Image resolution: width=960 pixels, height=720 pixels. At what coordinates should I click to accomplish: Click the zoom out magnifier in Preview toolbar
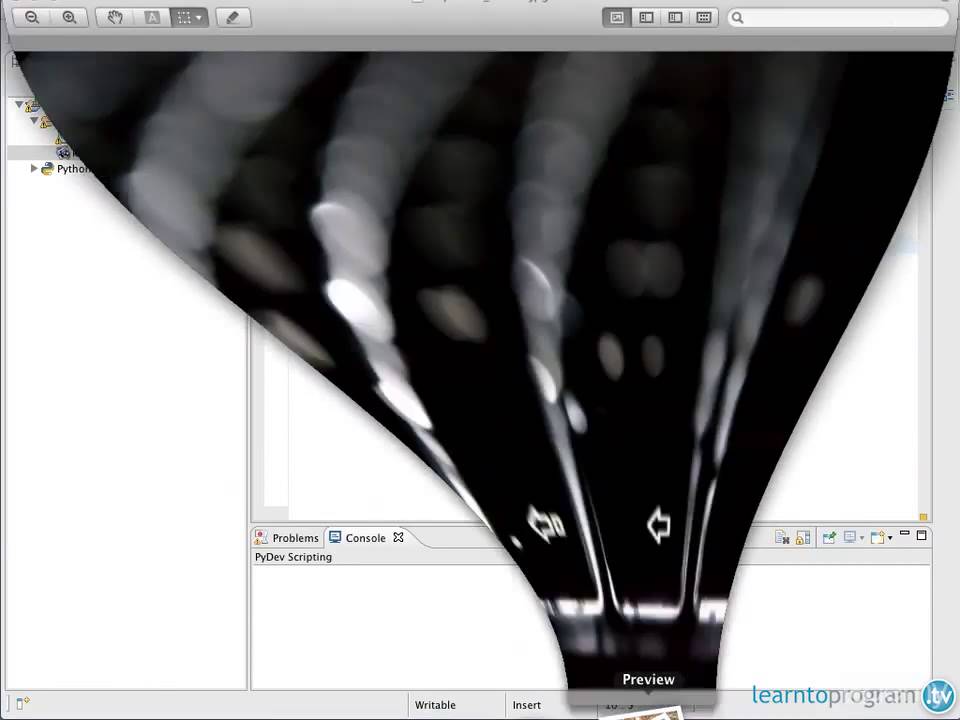coord(32,17)
